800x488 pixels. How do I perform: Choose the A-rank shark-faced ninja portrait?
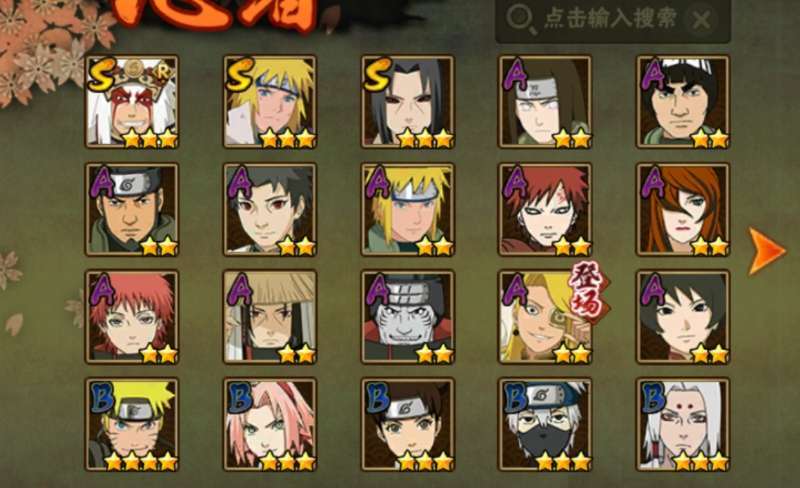pyautogui.click(x=408, y=317)
